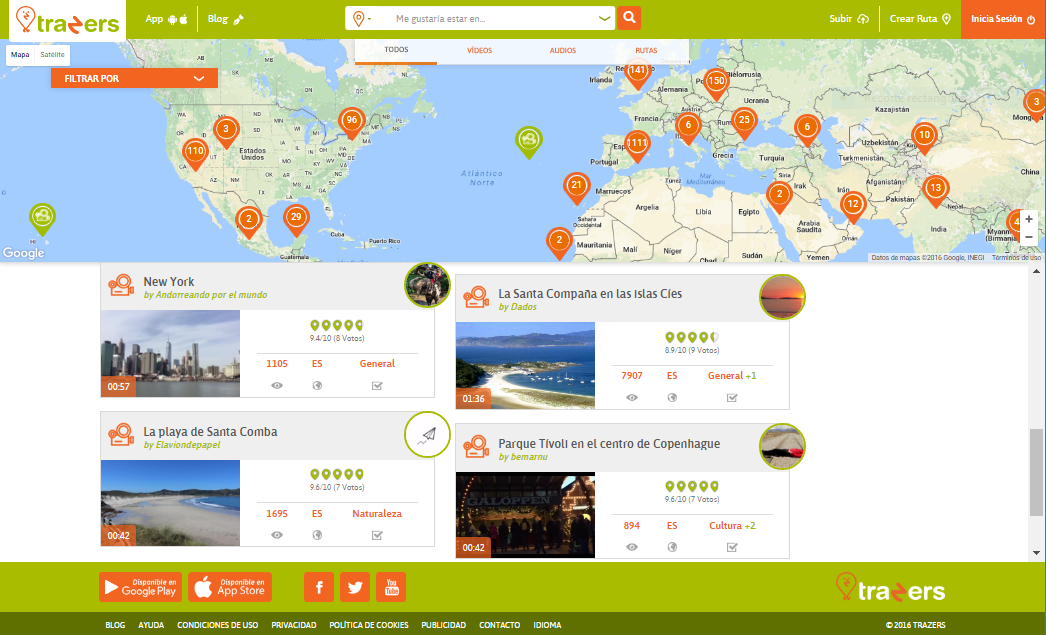Image resolution: width=1046 pixels, height=635 pixels.
Task: Click the map marker with 110
Action: pos(195,153)
